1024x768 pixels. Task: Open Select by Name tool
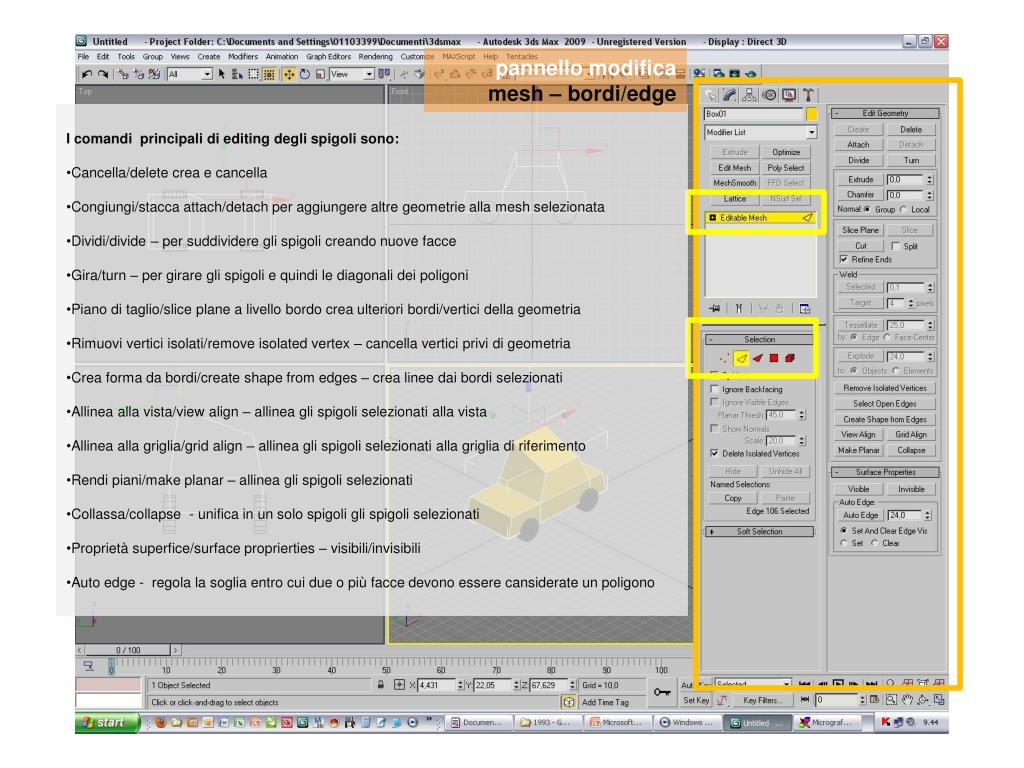237,74
